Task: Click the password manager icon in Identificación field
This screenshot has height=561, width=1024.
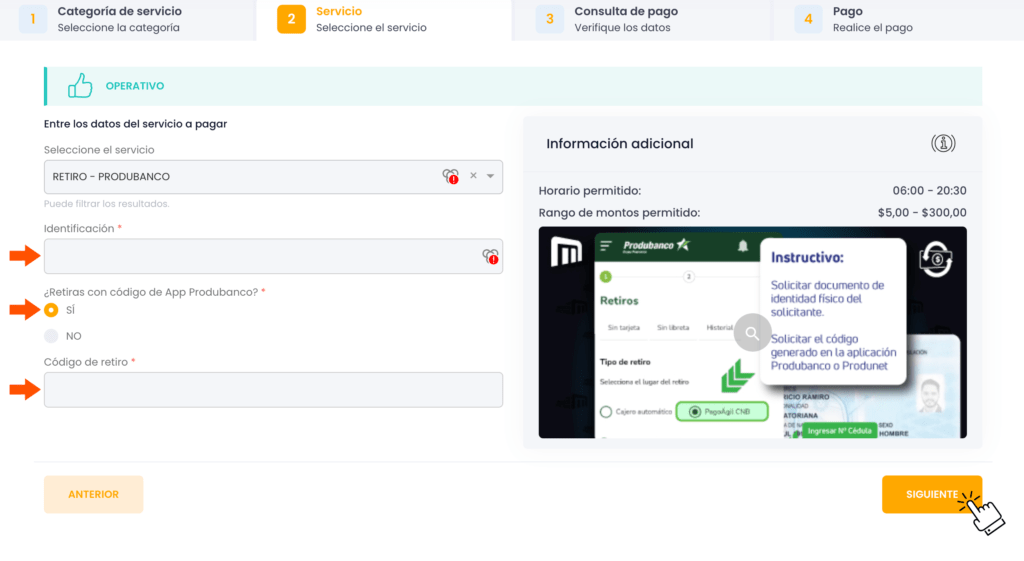Action: tap(490, 256)
